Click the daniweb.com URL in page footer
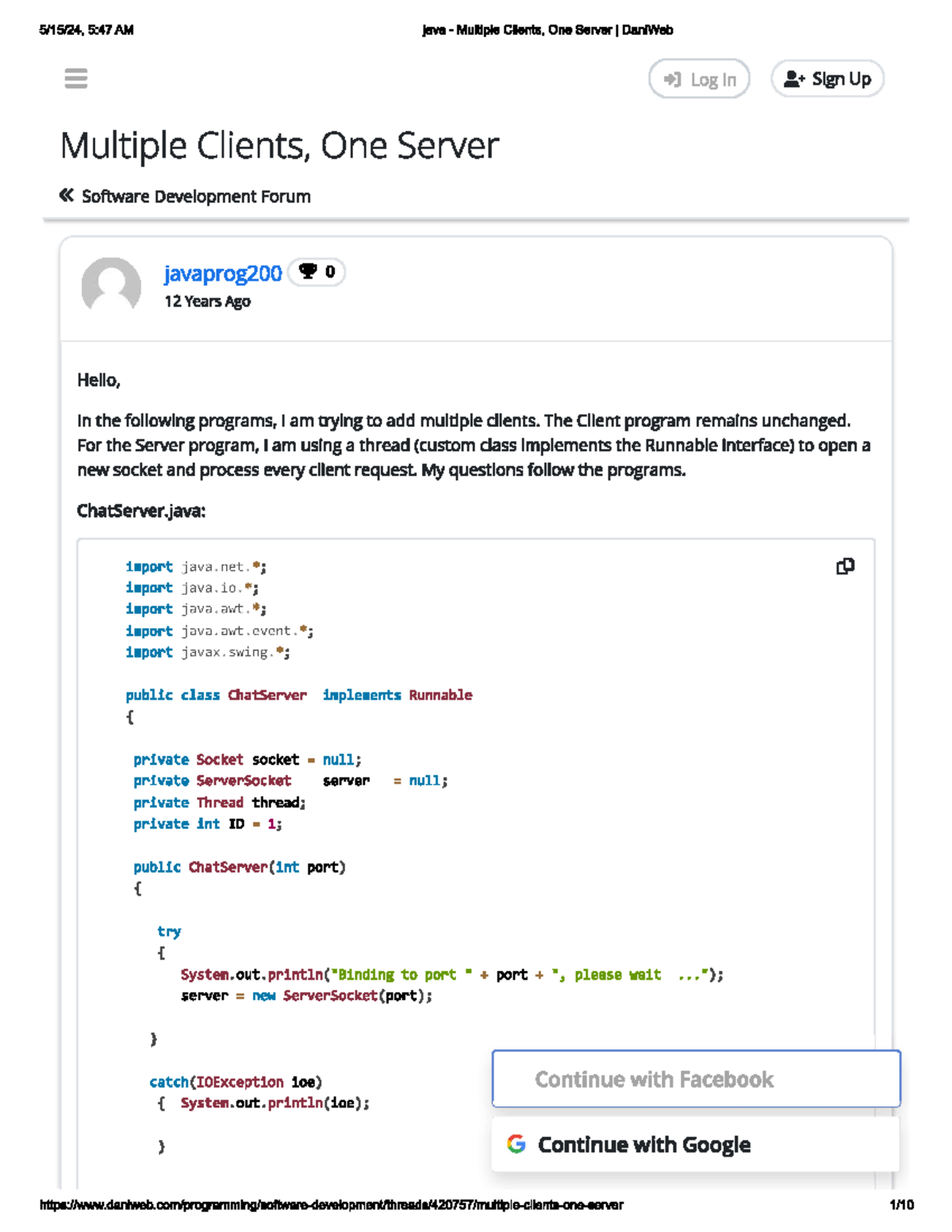Viewport: 952px width, 1232px height. click(x=331, y=1205)
